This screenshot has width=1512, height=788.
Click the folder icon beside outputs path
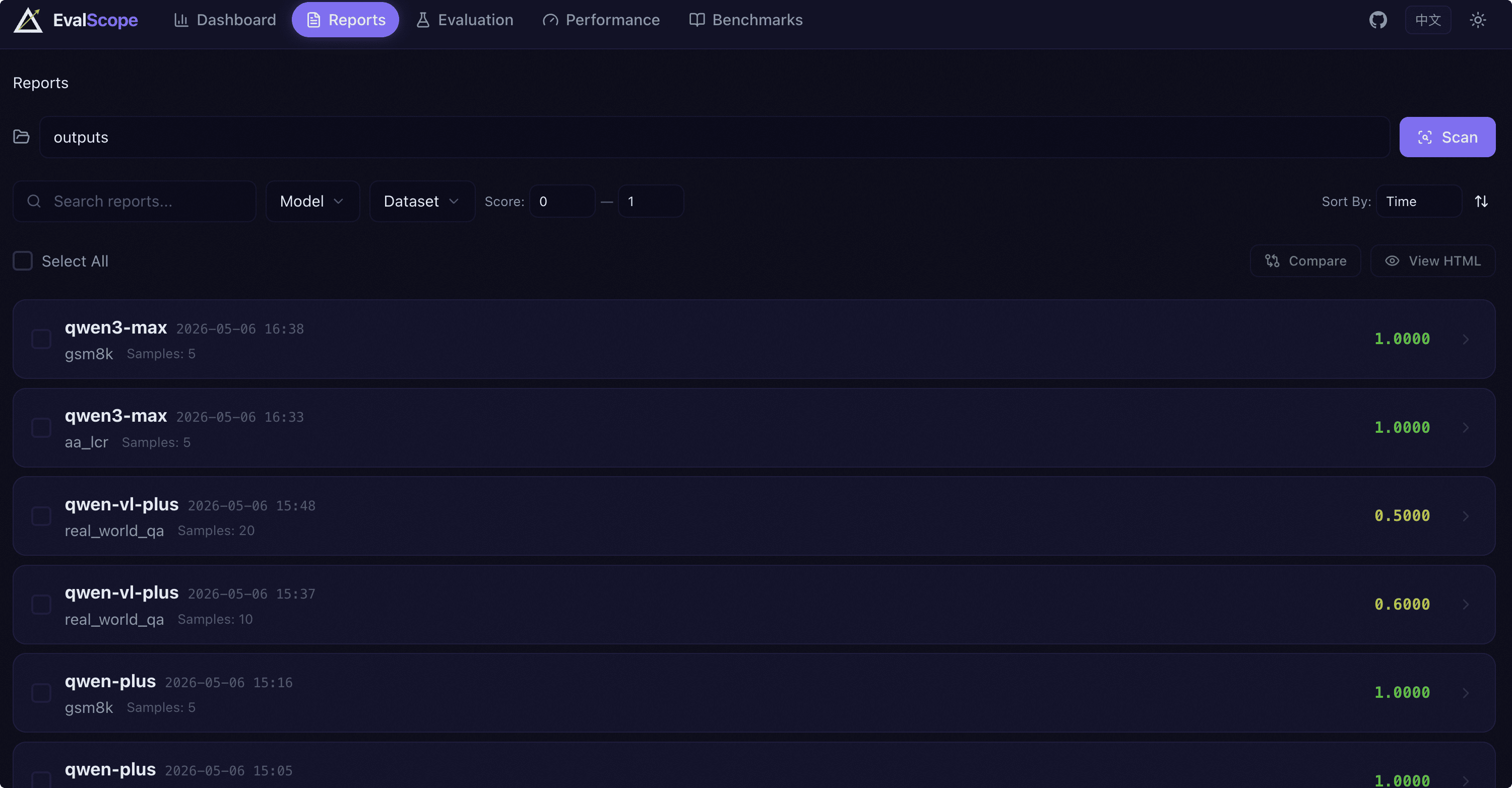[21, 137]
